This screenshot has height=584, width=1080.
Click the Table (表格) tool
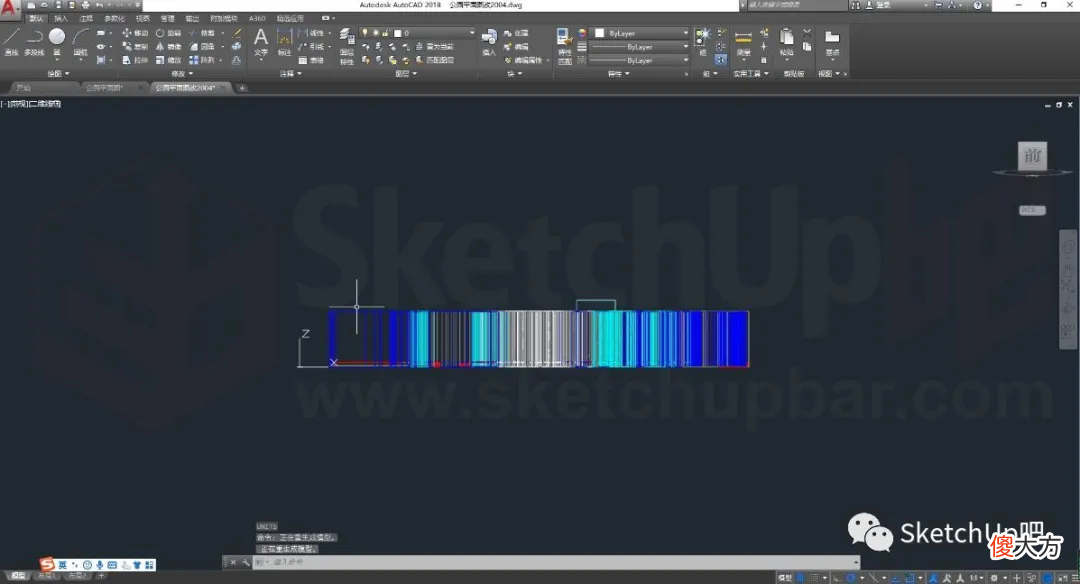click(x=311, y=61)
